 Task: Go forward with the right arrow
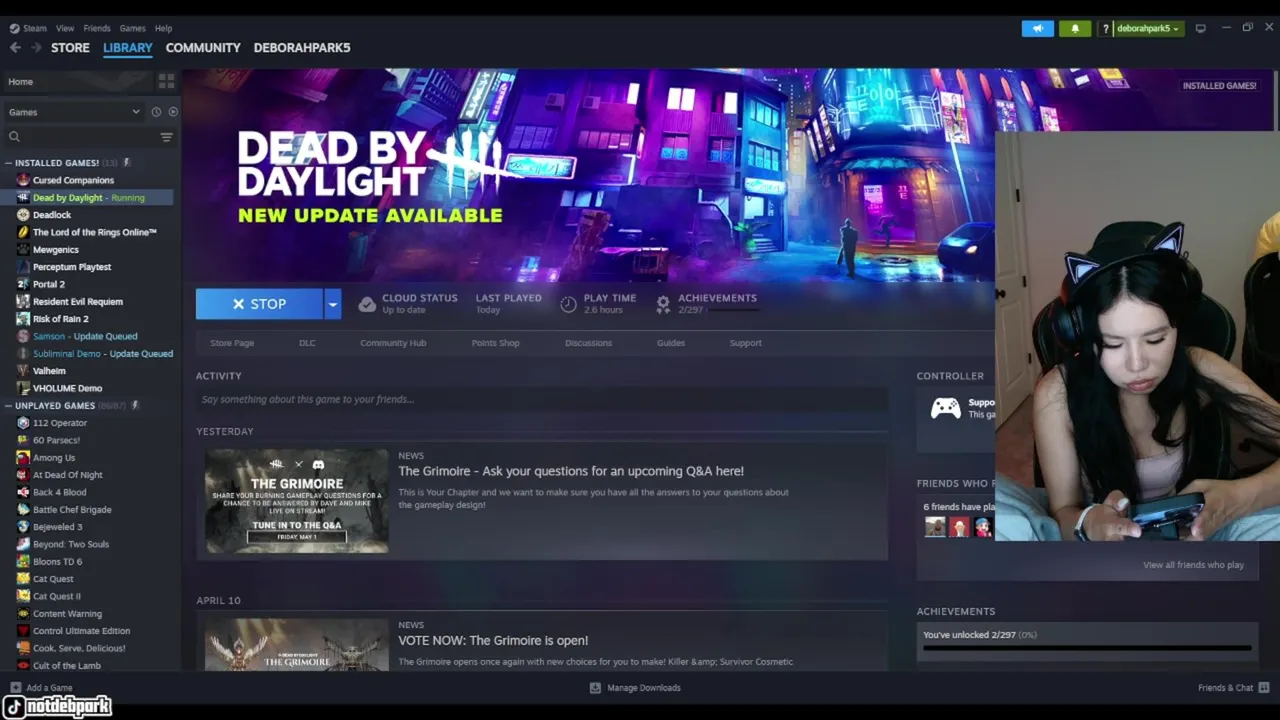(x=36, y=47)
